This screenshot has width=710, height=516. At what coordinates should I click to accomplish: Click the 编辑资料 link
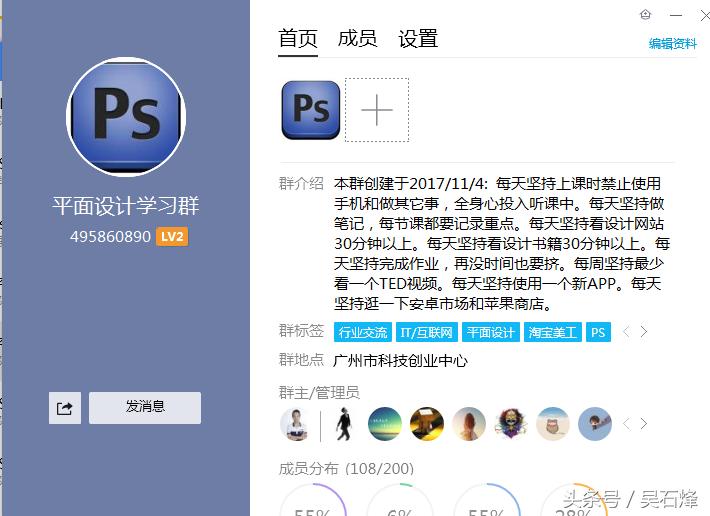tap(672, 43)
